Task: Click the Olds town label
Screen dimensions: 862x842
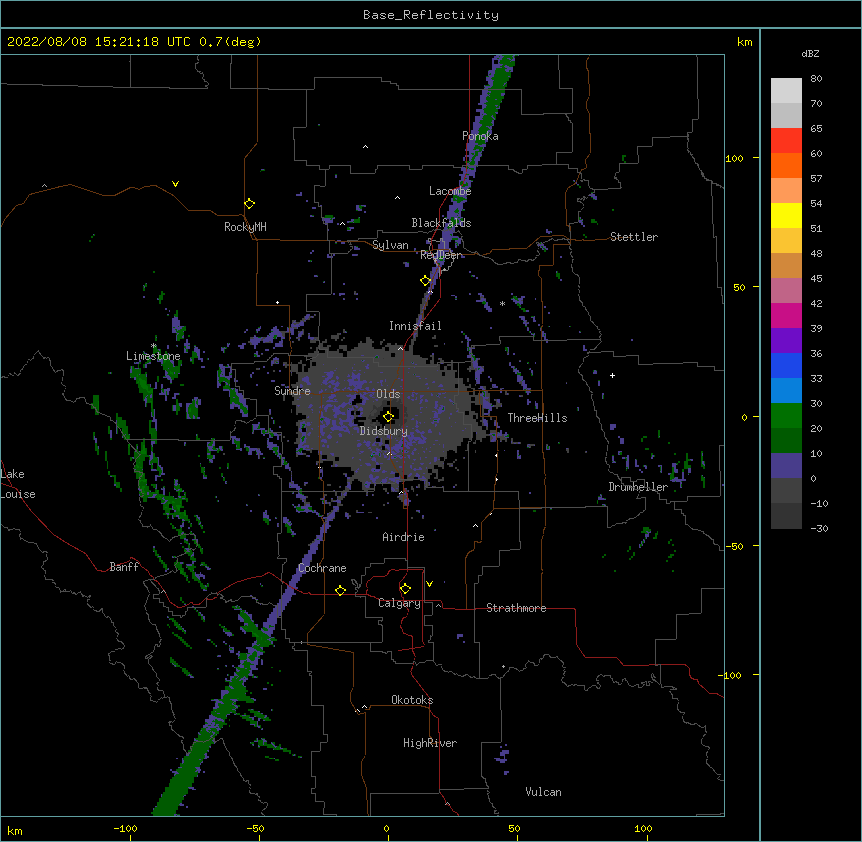Action: pos(388,394)
